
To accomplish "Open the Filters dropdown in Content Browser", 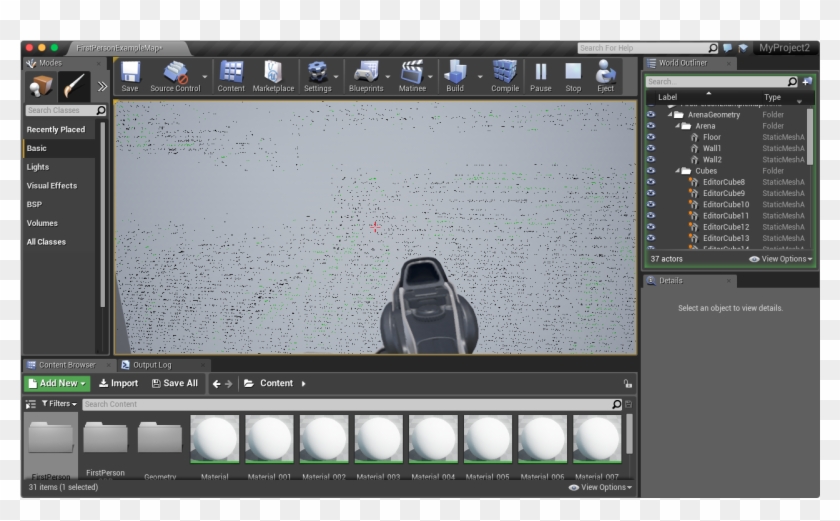I will click(59, 404).
